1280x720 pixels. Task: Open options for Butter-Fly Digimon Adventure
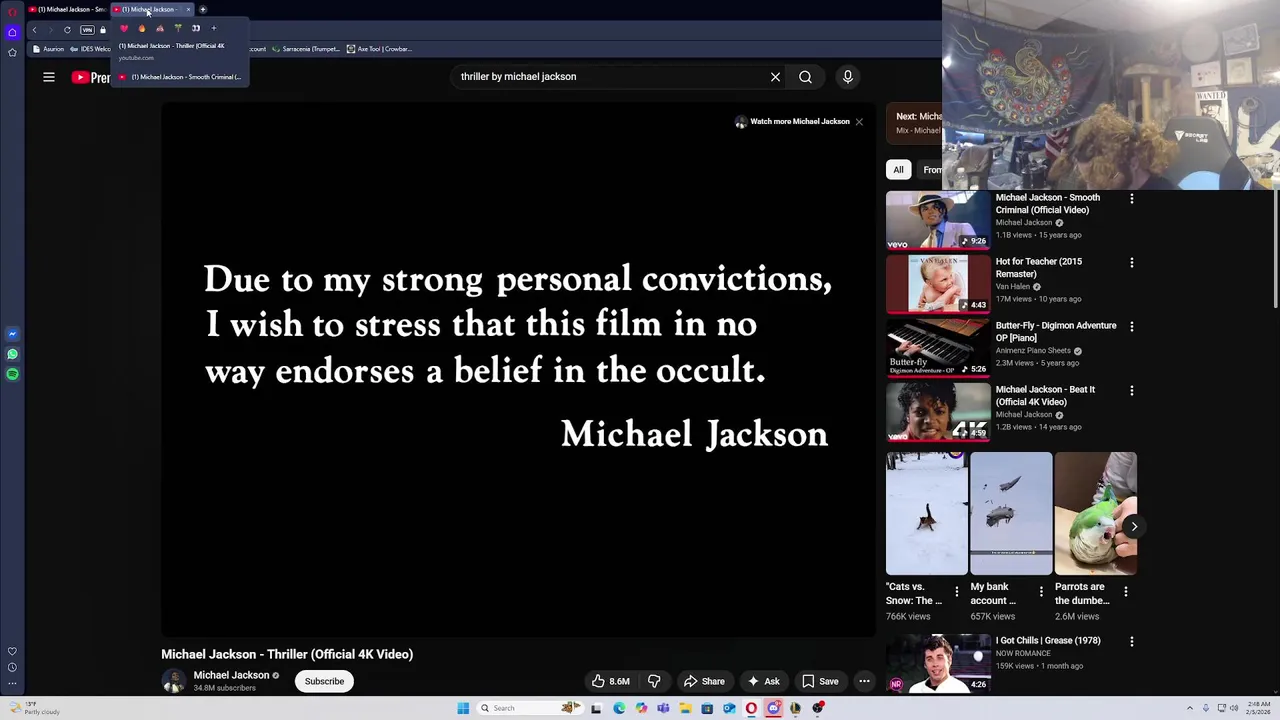point(1131,327)
